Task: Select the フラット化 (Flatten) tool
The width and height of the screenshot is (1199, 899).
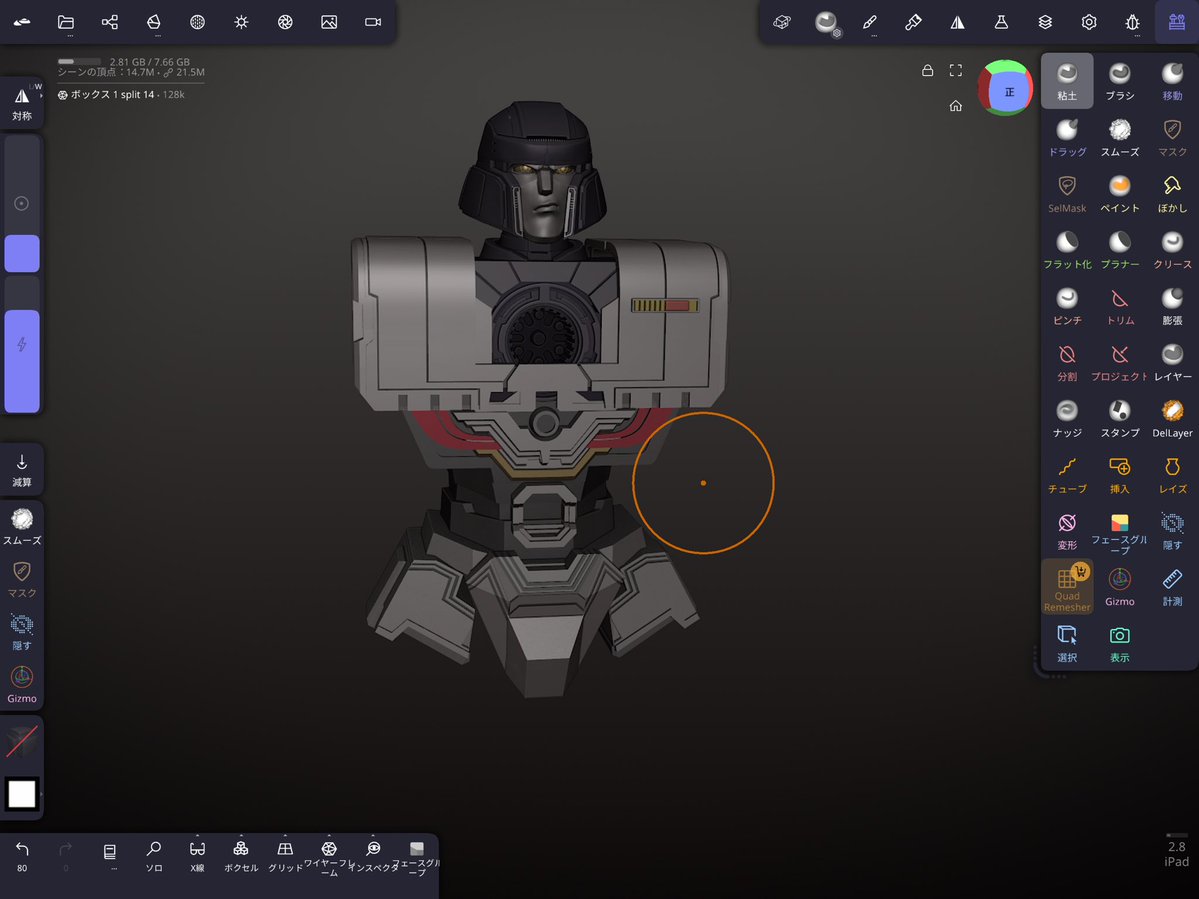Action: click(x=1067, y=250)
